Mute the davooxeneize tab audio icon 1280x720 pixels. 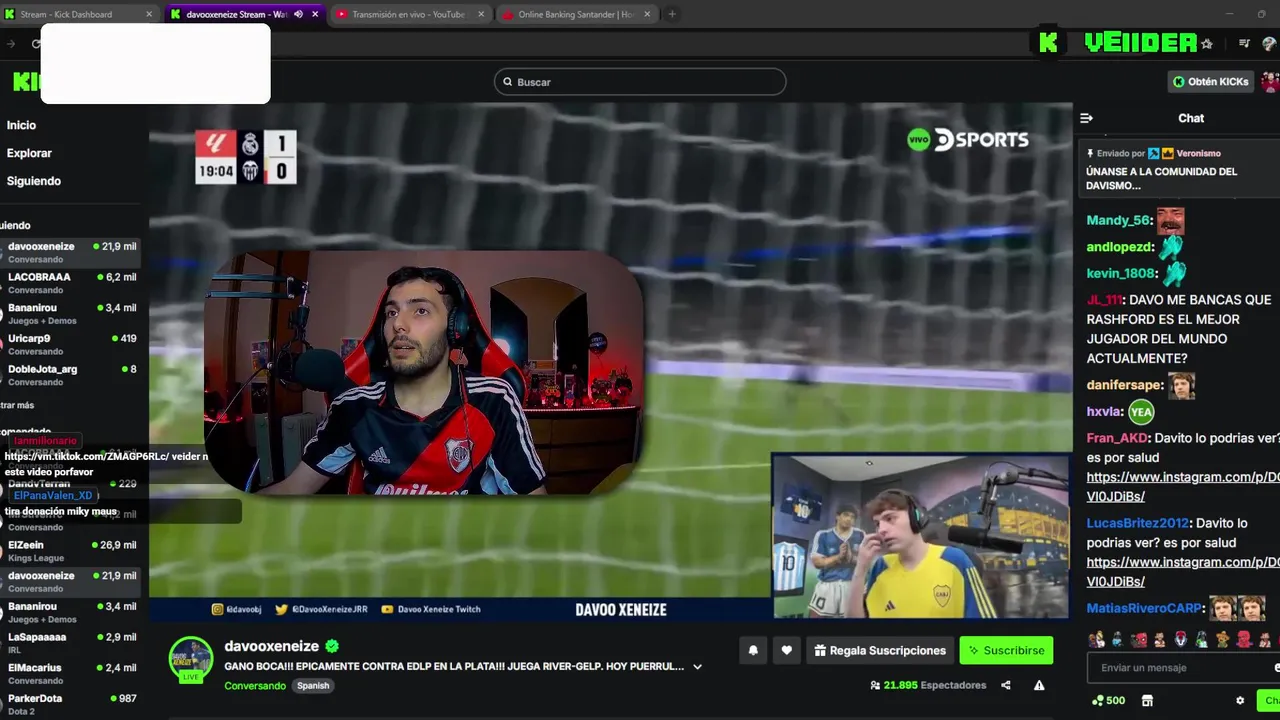coord(298,14)
